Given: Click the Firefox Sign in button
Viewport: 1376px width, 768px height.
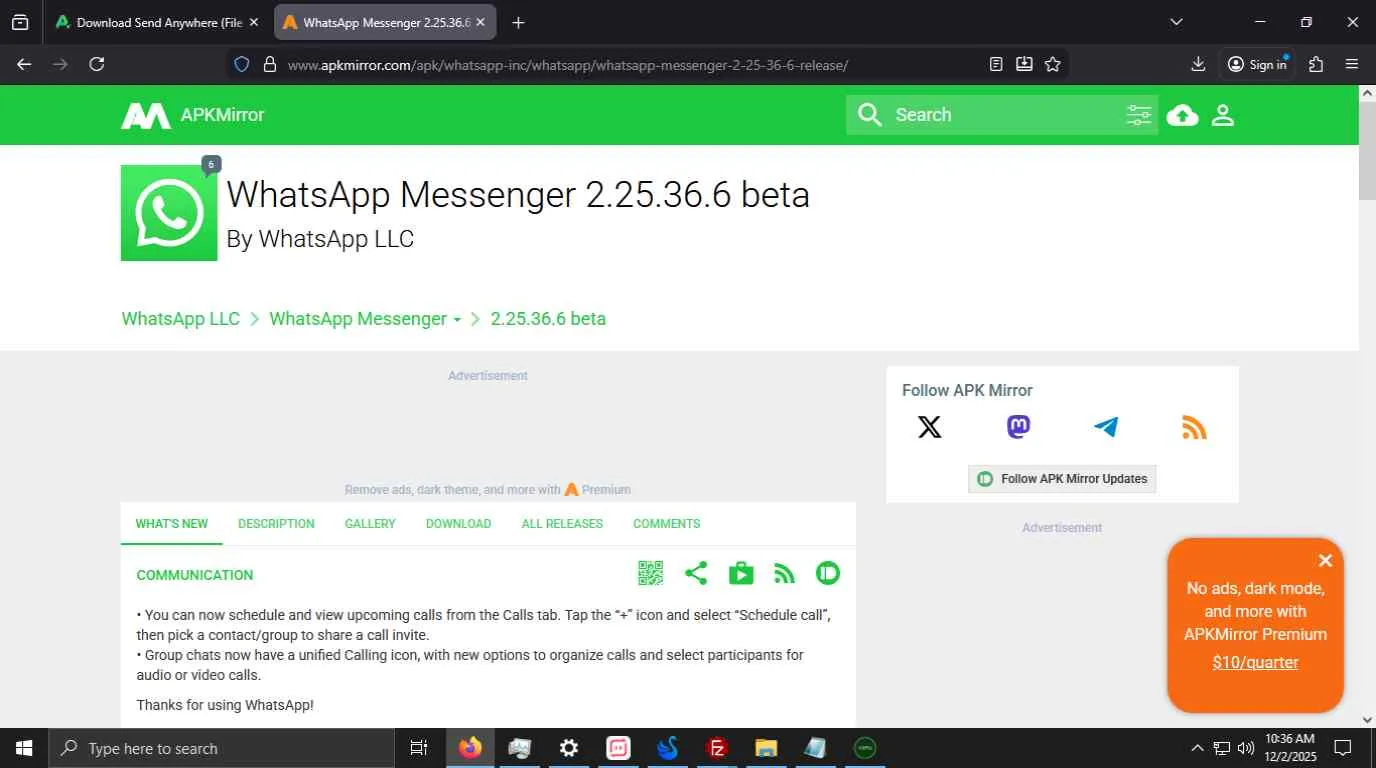Looking at the screenshot, I should tap(1257, 64).
